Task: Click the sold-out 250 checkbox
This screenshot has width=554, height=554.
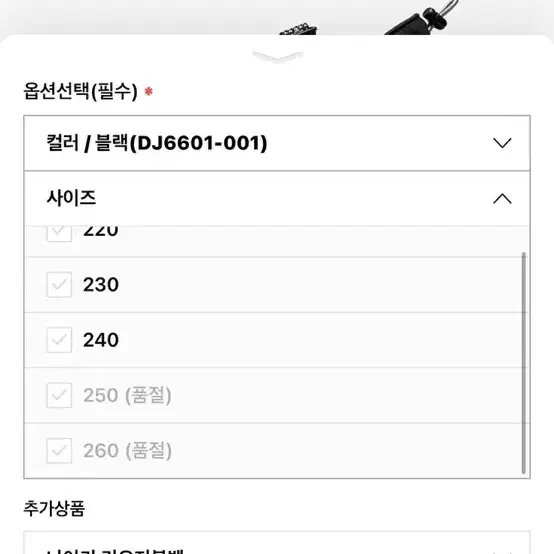Action: (x=59, y=395)
